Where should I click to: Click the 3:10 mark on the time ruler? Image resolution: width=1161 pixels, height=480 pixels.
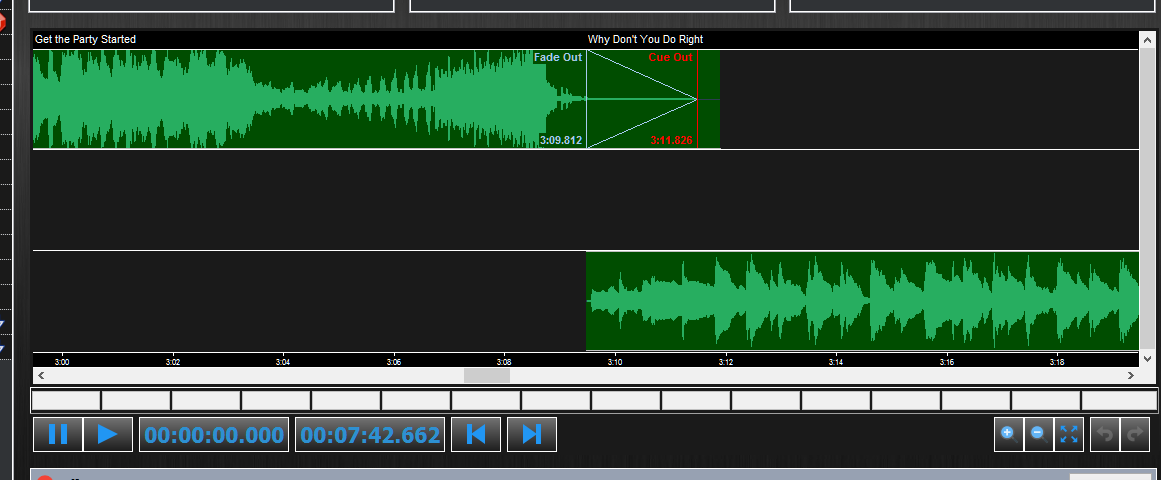pos(615,361)
